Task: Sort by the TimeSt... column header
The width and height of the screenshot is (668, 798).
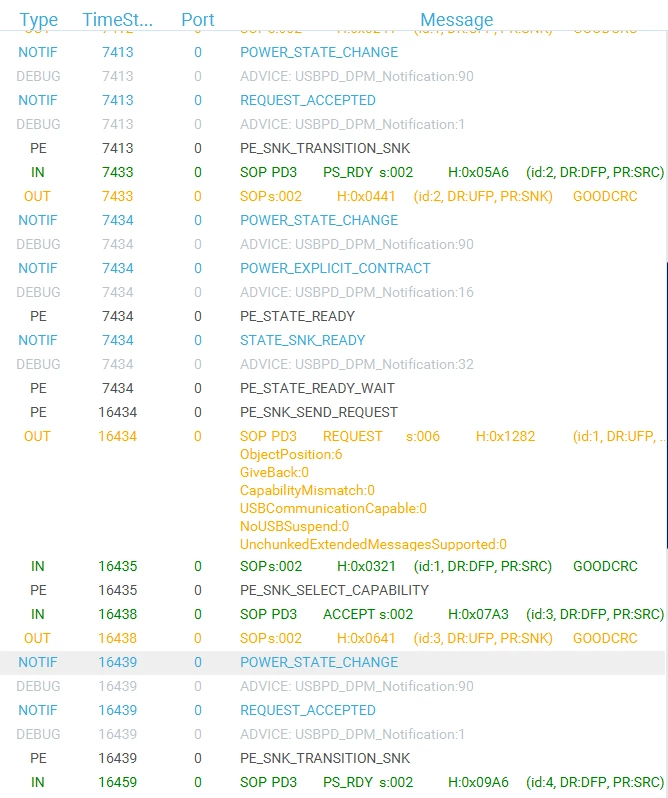Action: [x=118, y=20]
